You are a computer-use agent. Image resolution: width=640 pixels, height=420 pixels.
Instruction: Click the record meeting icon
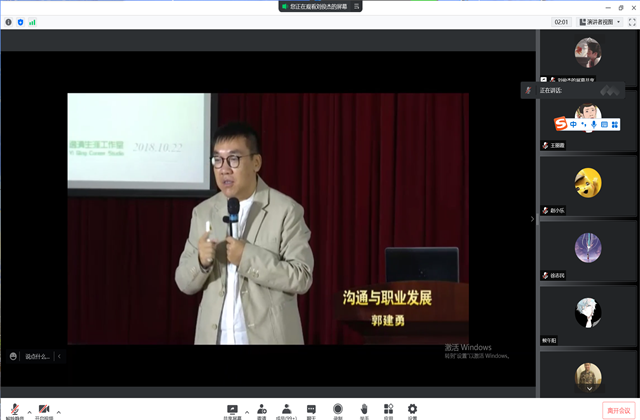tap(338, 408)
